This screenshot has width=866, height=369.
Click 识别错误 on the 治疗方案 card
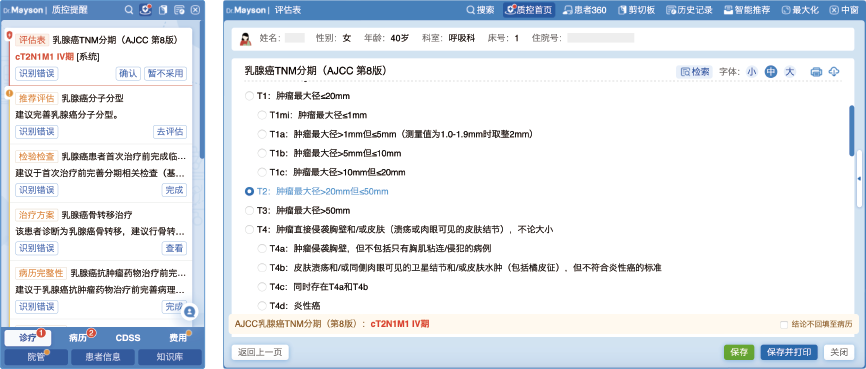tap(36, 248)
